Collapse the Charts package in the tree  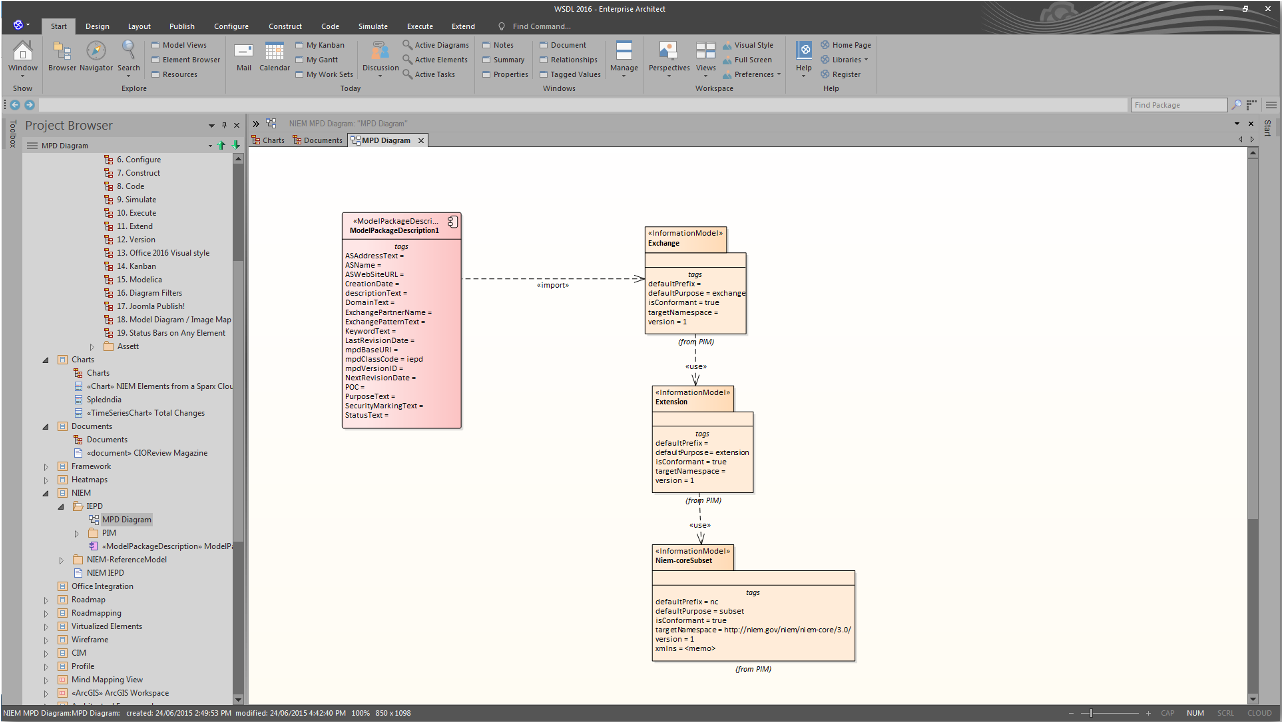coord(45,359)
